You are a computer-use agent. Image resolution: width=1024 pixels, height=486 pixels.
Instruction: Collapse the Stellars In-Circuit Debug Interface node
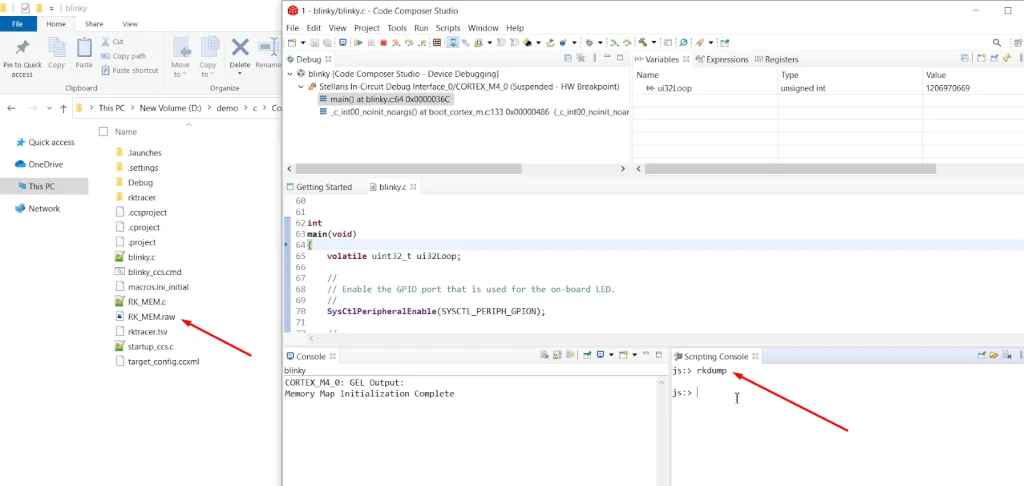pyautogui.click(x=301, y=86)
